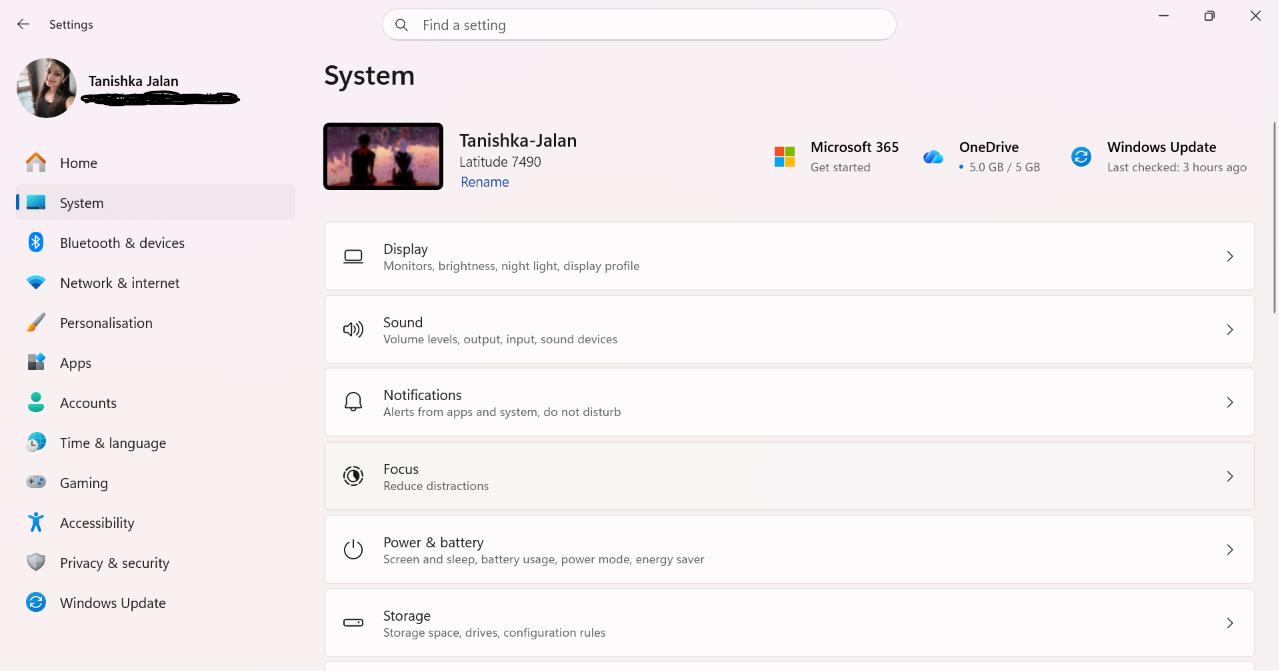The height and width of the screenshot is (671, 1279).
Task: Expand the Display settings chevron
Action: 1230,257
